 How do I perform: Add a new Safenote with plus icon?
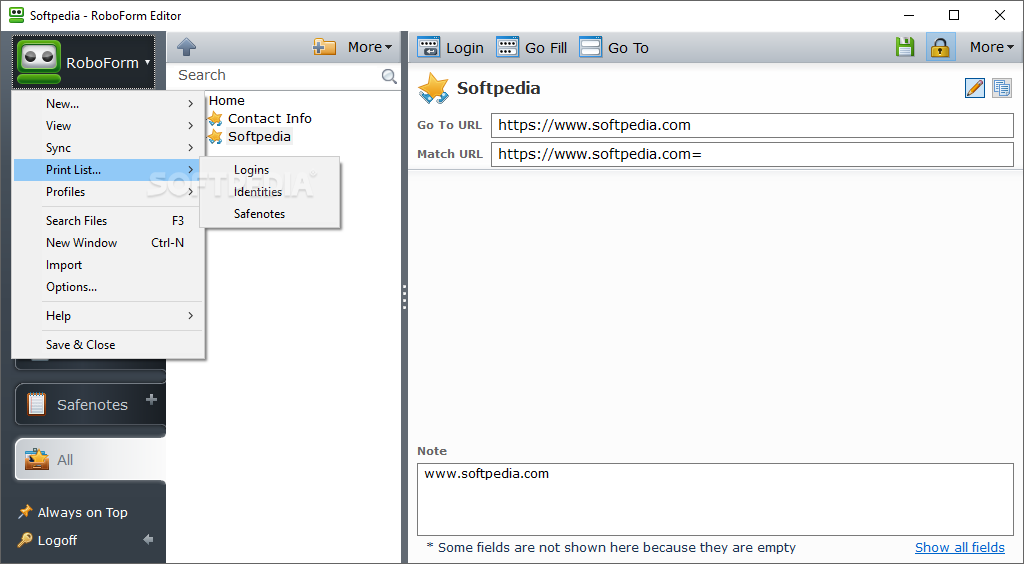click(x=152, y=399)
